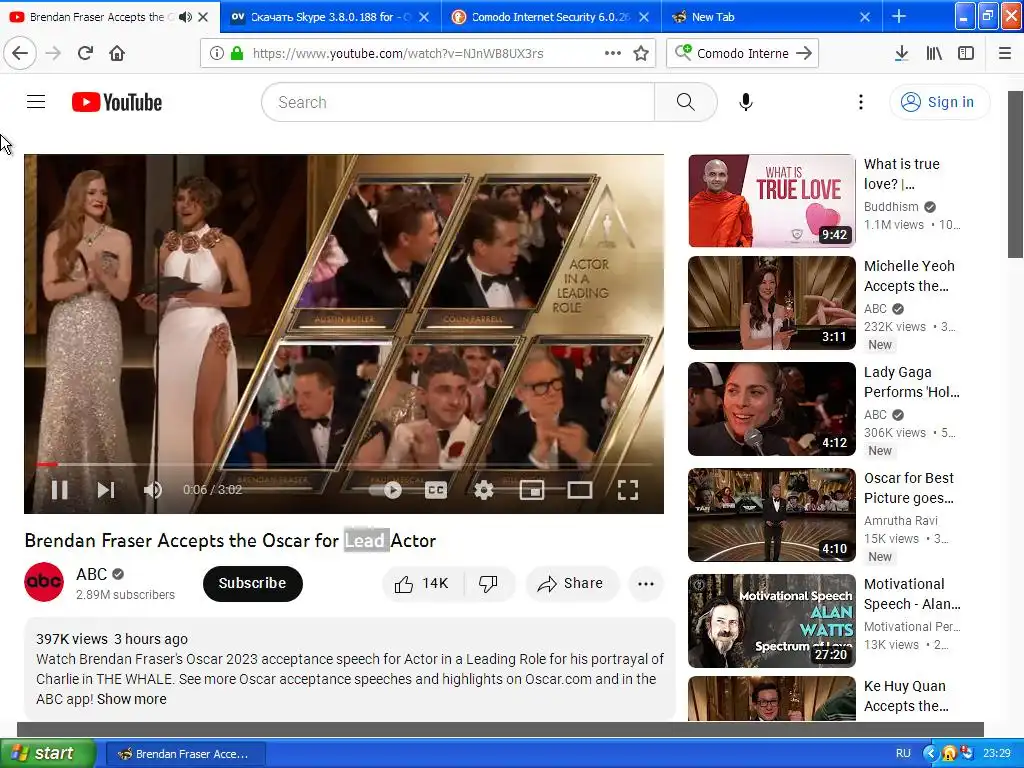Click the YouTube search magnifier button
This screenshot has width=1024, height=768.
[x=686, y=102]
